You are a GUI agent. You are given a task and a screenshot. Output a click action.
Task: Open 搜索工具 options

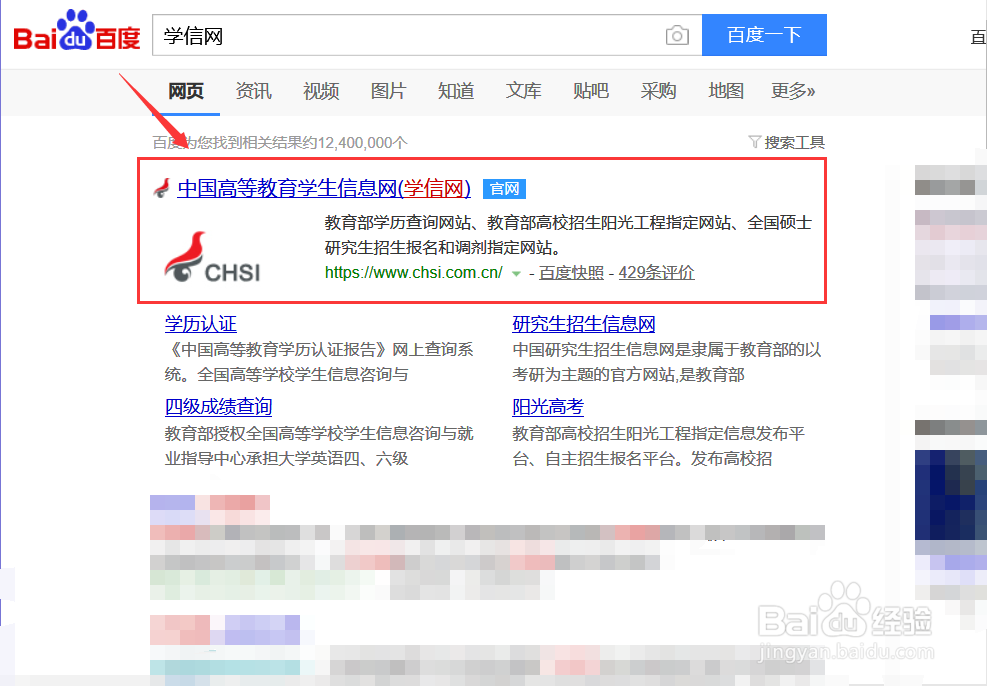[794, 143]
